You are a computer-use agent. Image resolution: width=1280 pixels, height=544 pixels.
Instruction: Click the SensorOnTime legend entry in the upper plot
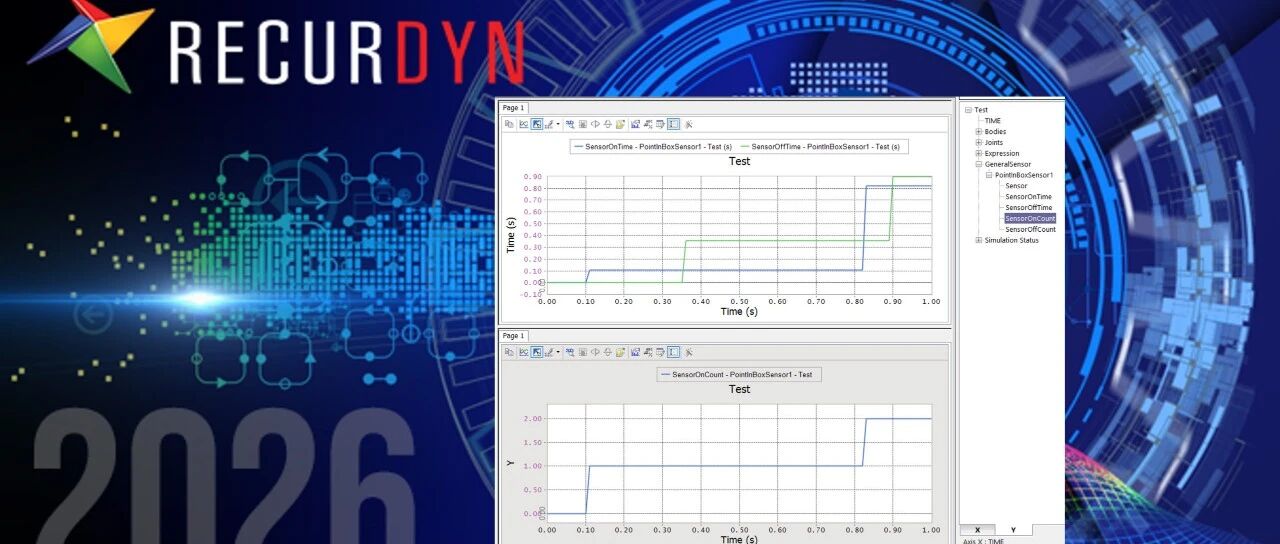point(654,147)
